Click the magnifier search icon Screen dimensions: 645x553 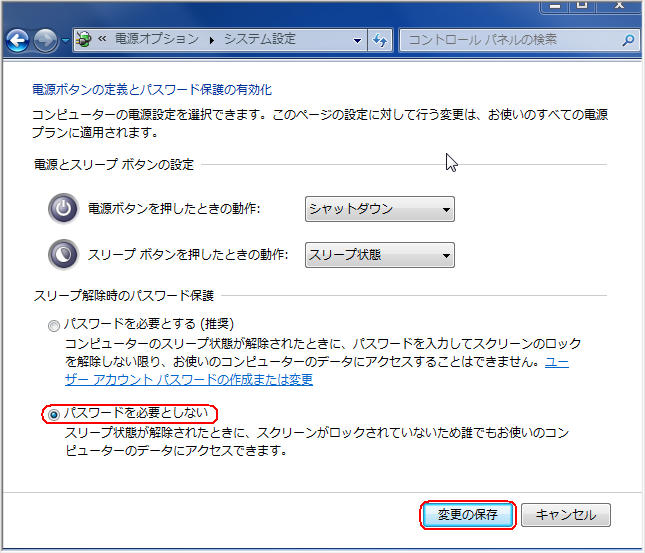628,40
